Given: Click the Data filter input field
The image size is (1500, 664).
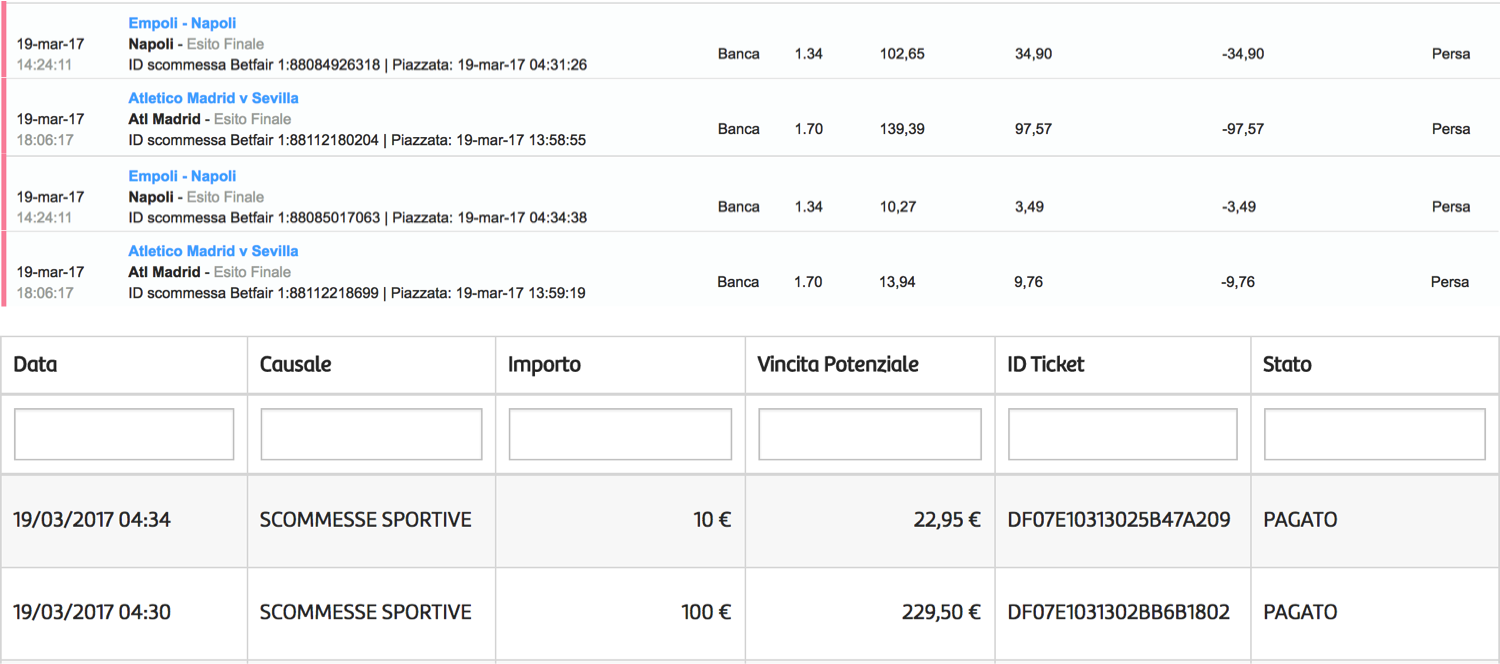Looking at the screenshot, I should [124, 434].
